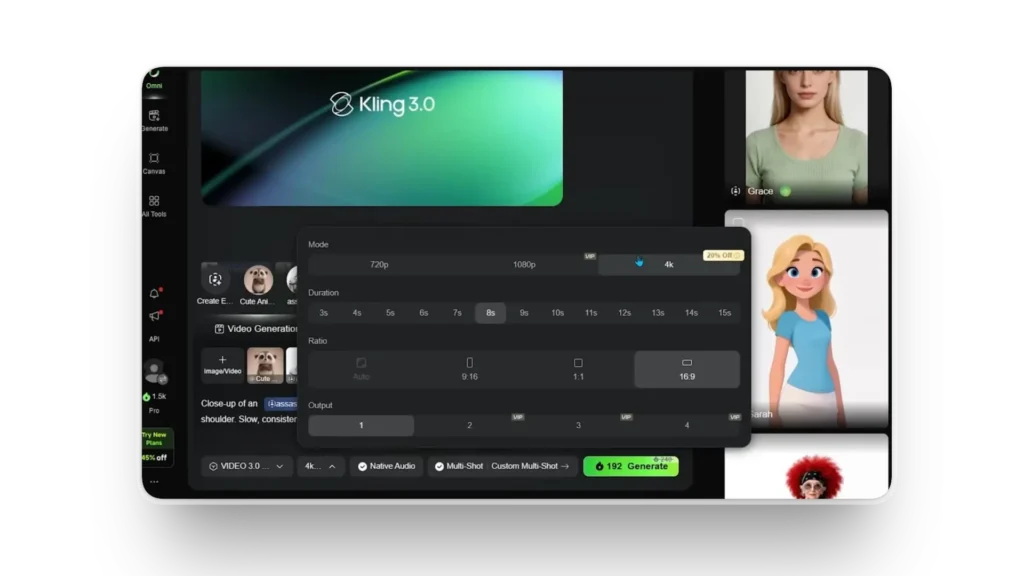The height and width of the screenshot is (576, 1024).
Task: Click into the prompt text beginning Close-up
Action: click(x=229, y=404)
